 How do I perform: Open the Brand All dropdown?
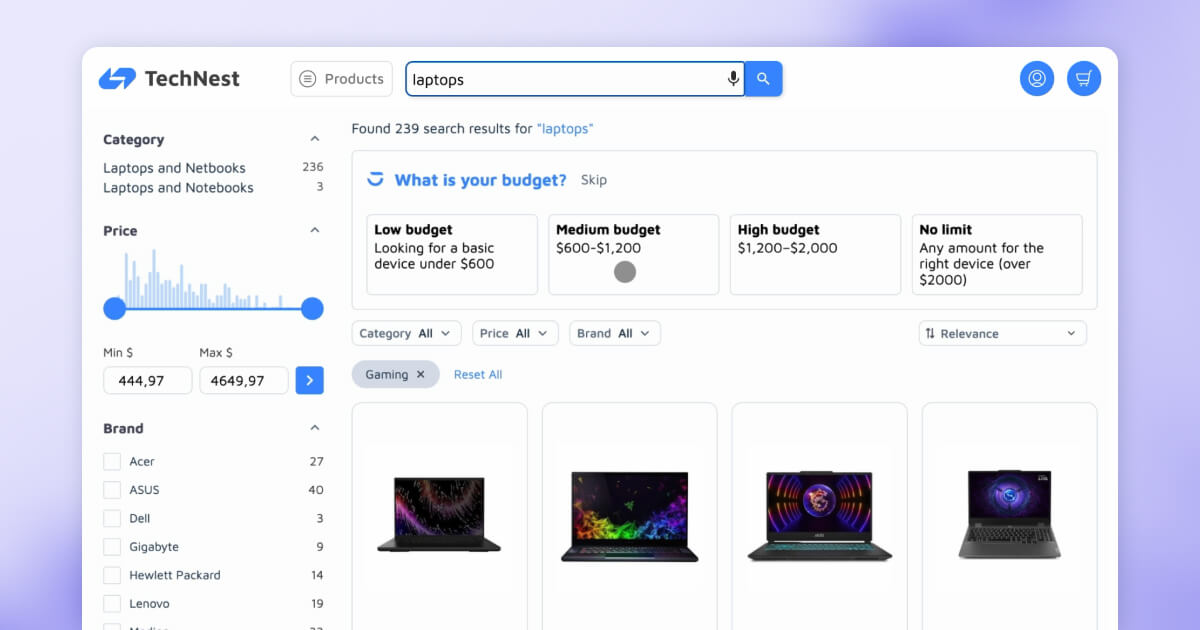tap(614, 333)
